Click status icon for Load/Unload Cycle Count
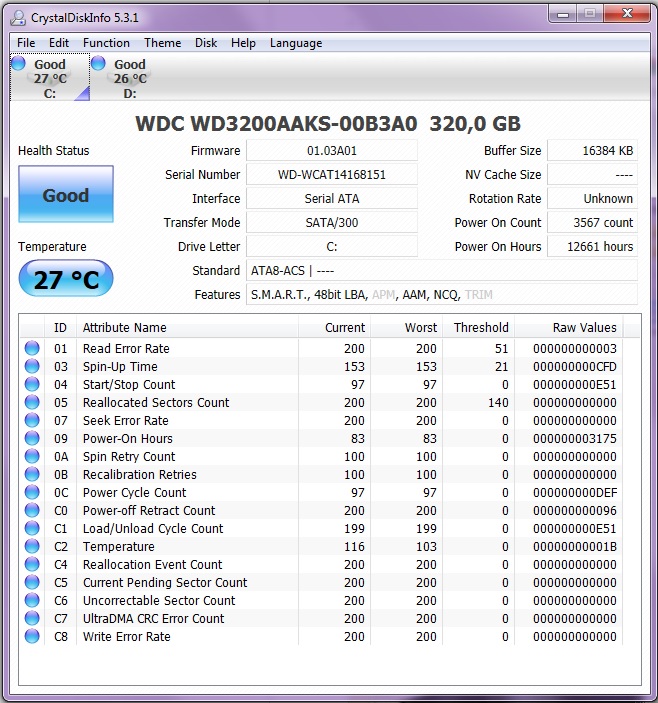 (x=32, y=528)
